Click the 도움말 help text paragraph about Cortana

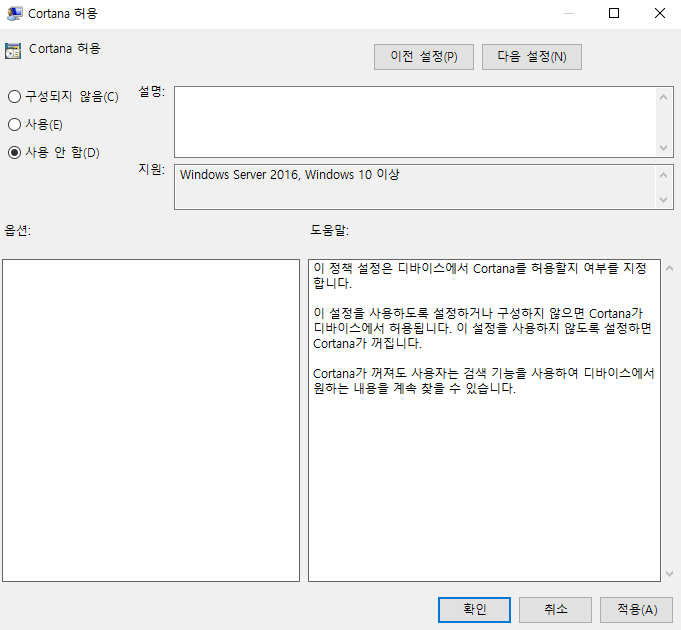coord(483,328)
